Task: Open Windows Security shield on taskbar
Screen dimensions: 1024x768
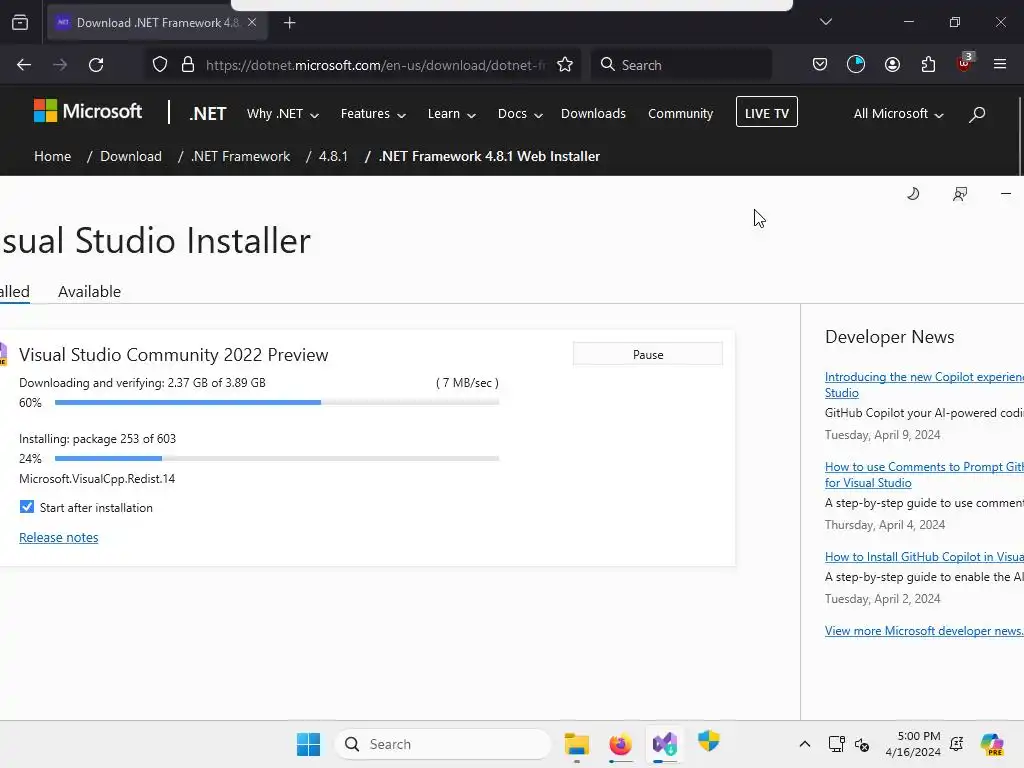Action: coord(709,741)
